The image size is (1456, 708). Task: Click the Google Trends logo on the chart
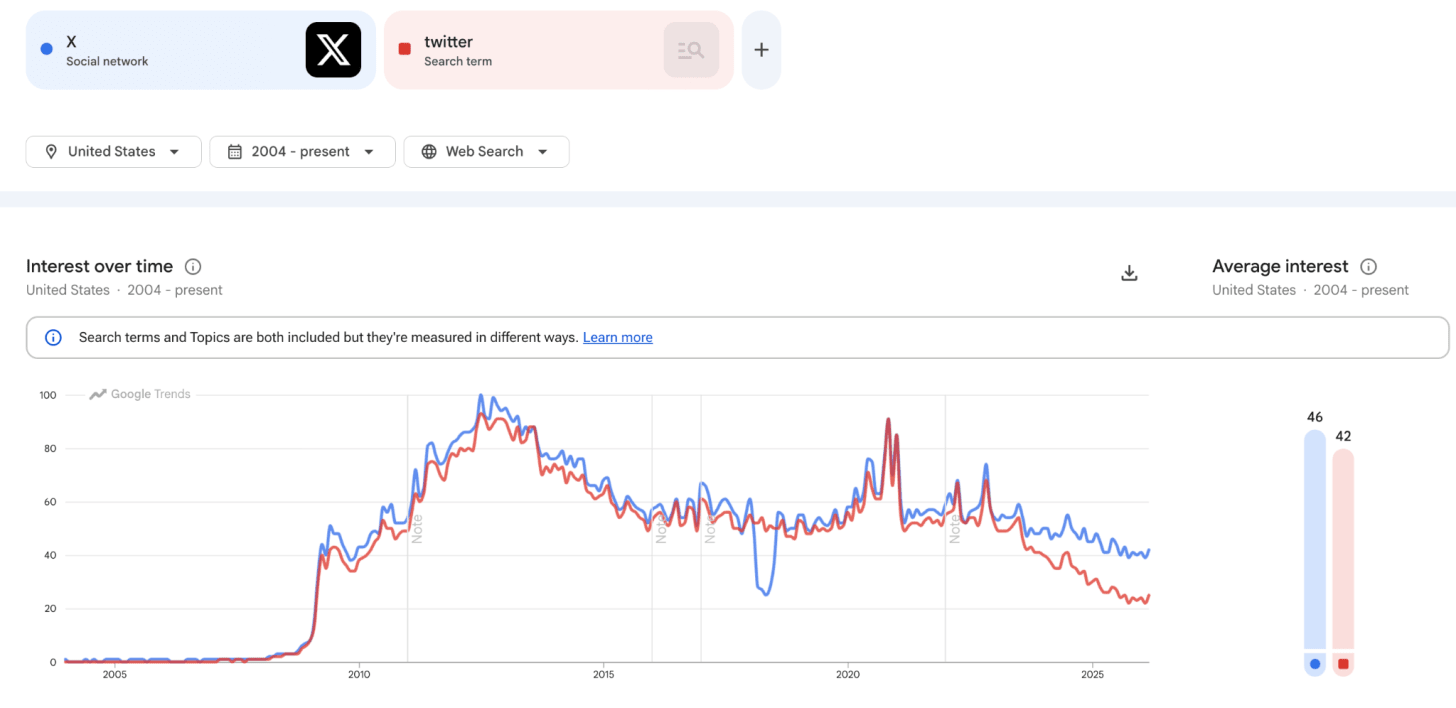tap(140, 394)
